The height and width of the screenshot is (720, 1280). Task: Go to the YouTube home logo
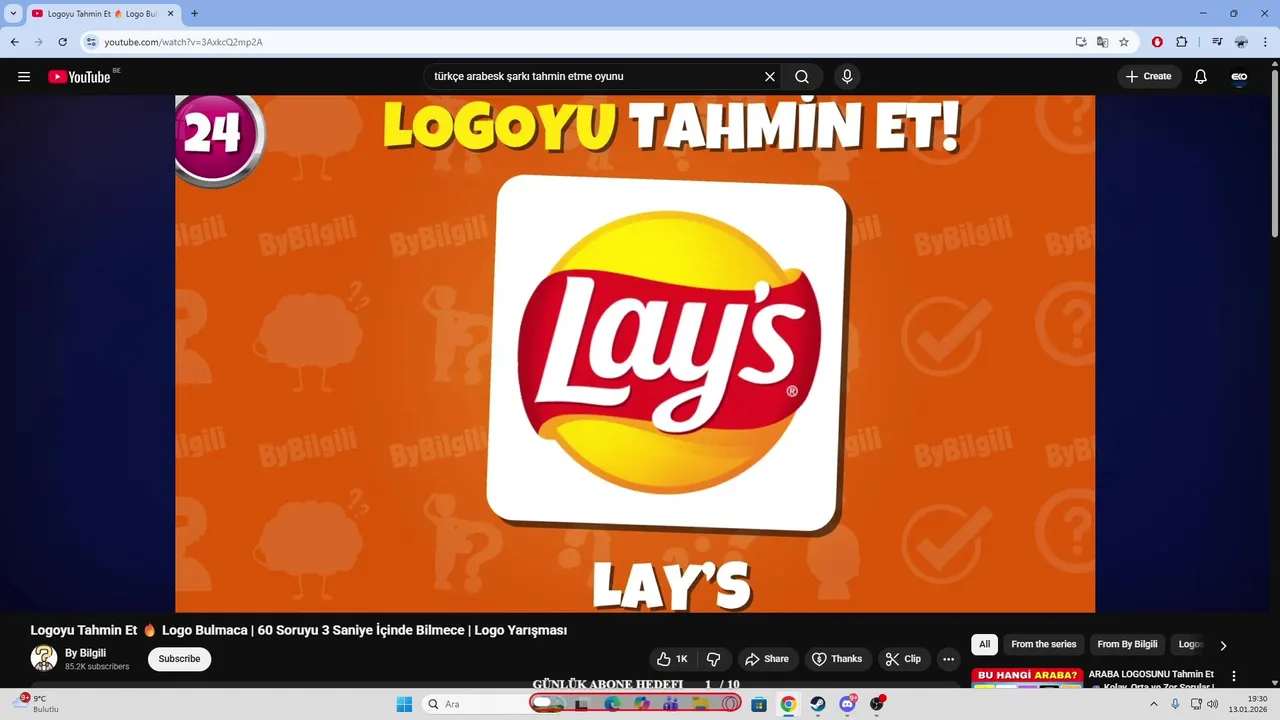[79, 77]
